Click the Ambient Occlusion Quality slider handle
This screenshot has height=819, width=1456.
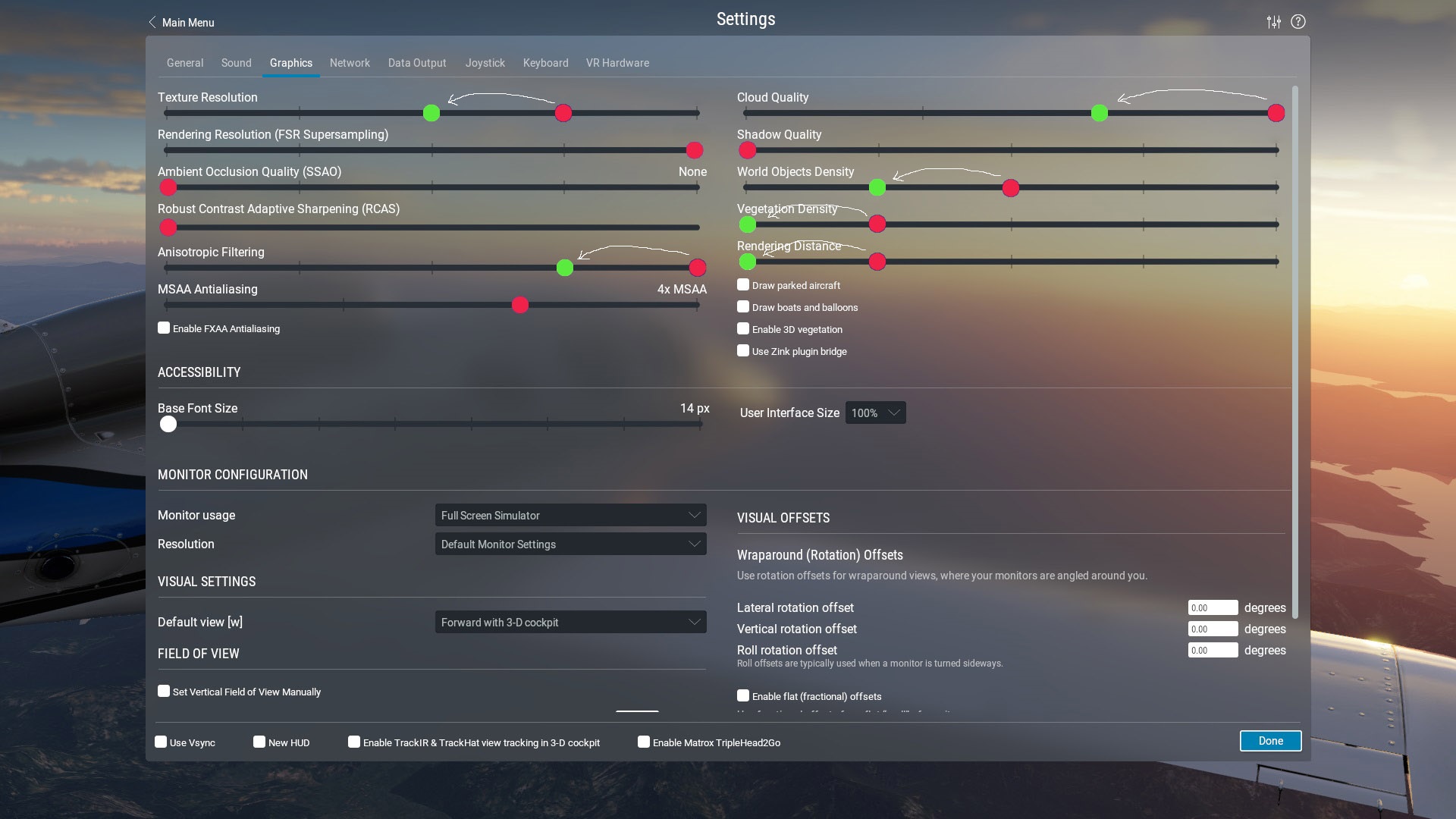click(x=168, y=187)
